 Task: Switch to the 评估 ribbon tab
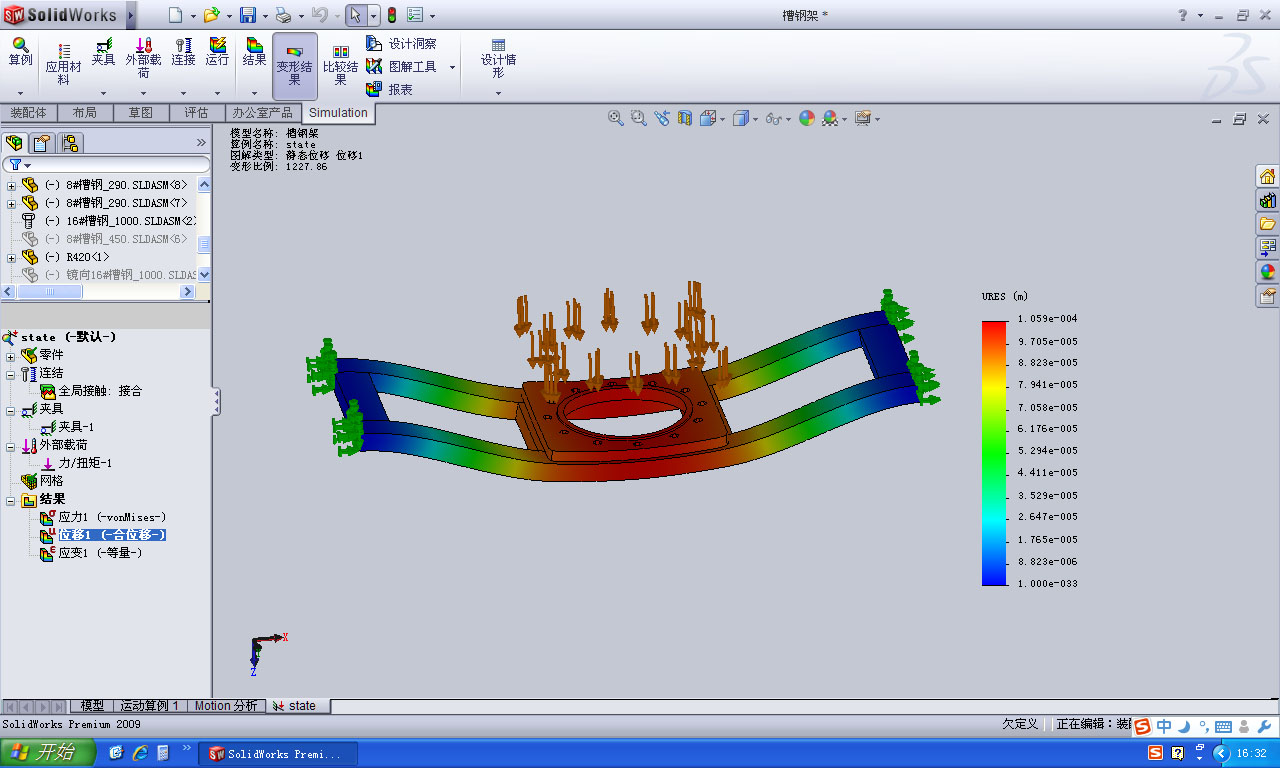[196, 113]
